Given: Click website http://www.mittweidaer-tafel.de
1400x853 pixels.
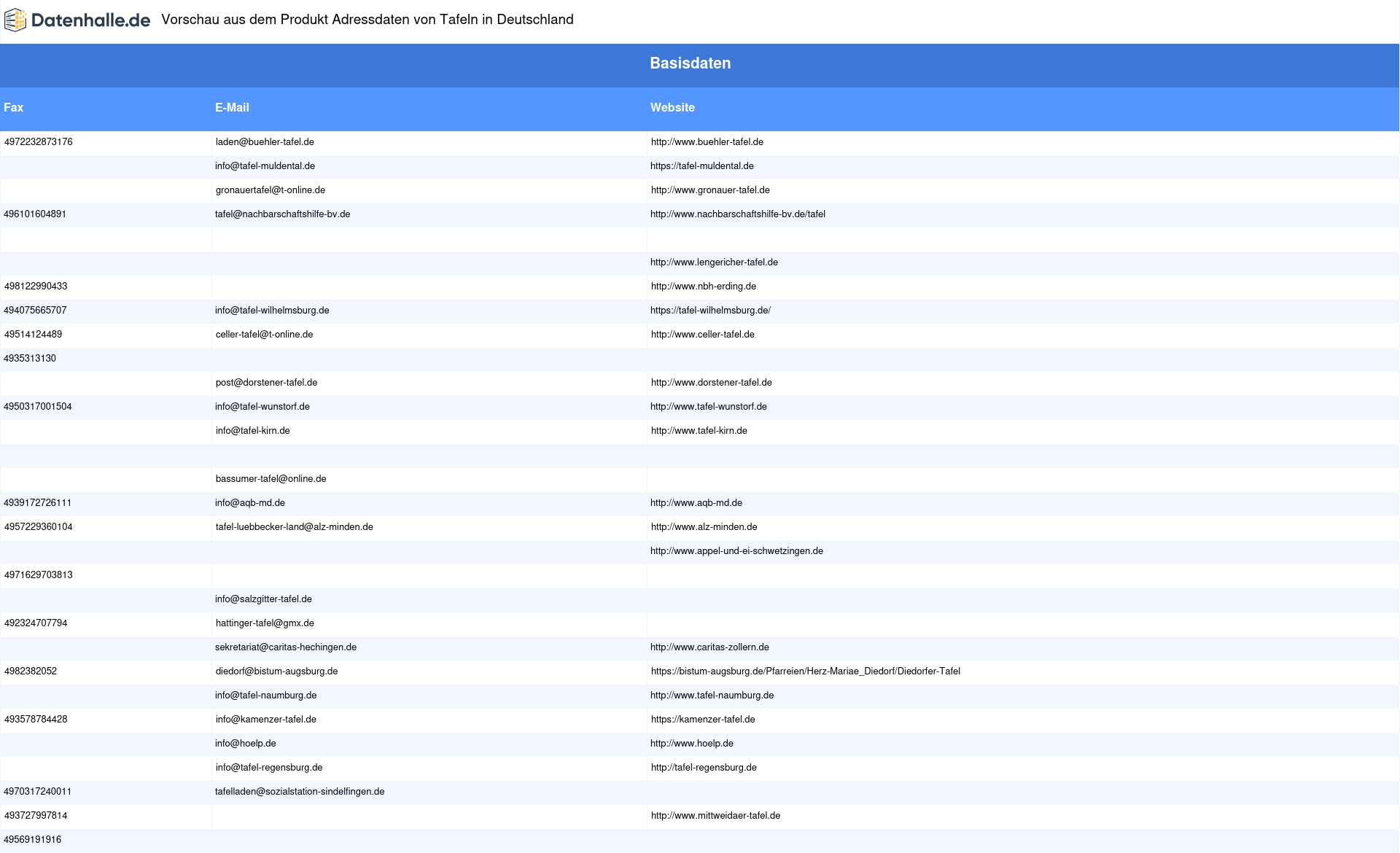Looking at the screenshot, I should (x=715, y=816).
